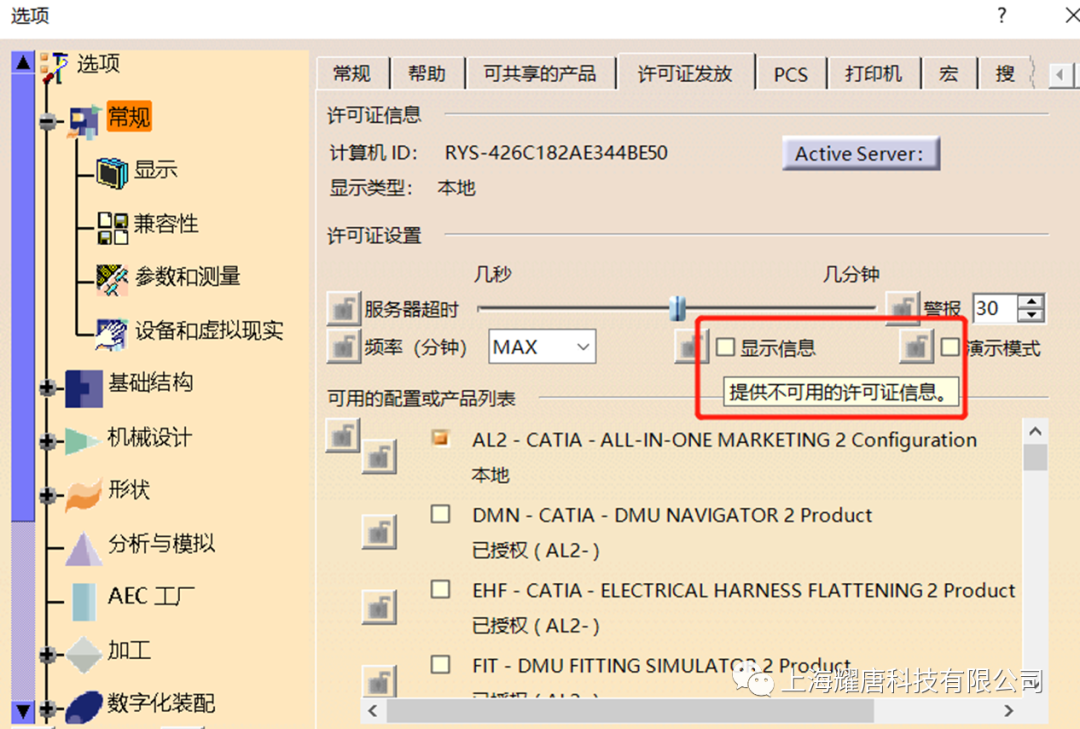Viewport: 1080px width, 729px height.
Task: Click the 参数和测量 icon
Action: pos(112,280)
